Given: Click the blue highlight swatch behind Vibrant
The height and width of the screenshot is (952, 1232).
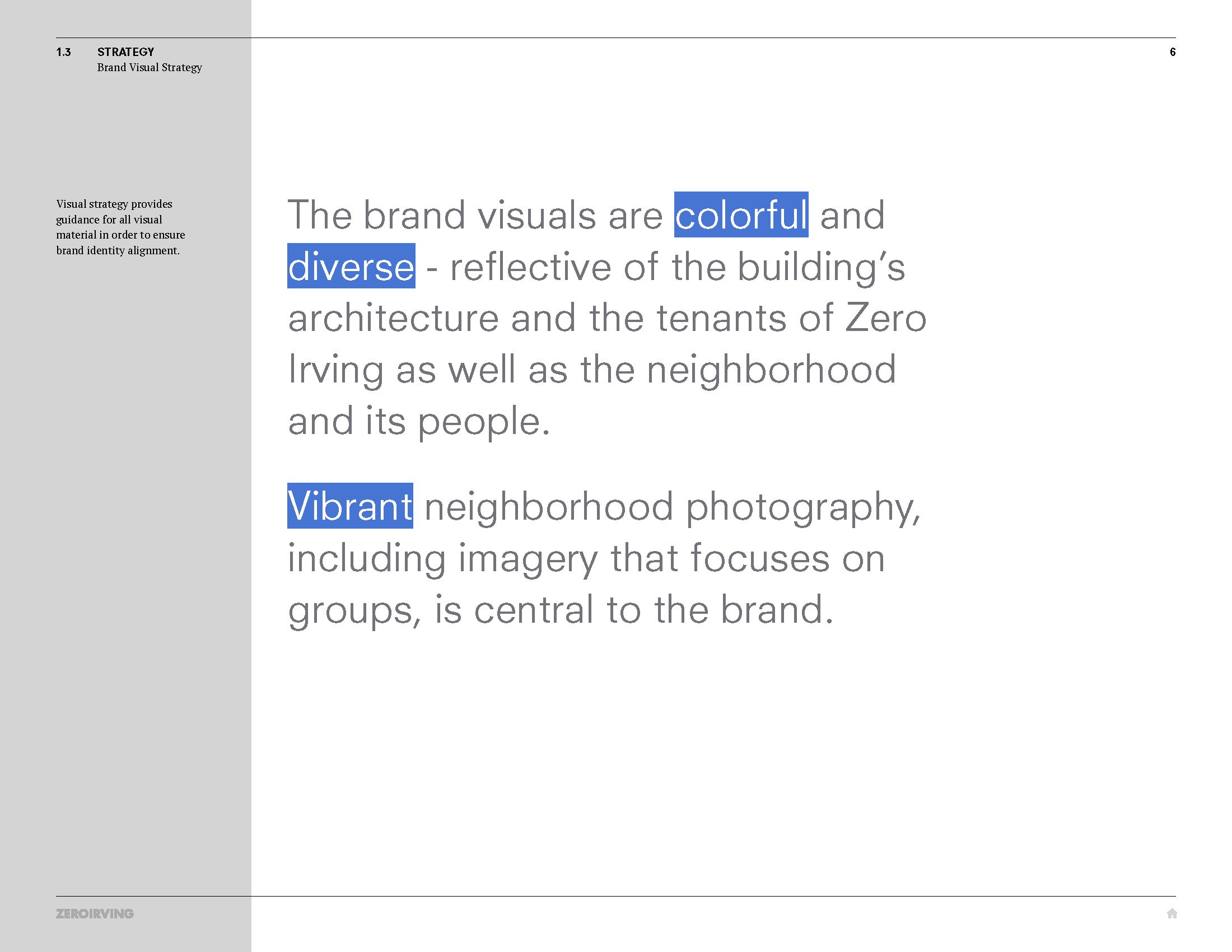Looking at the screenshot, I should (350, 506).
